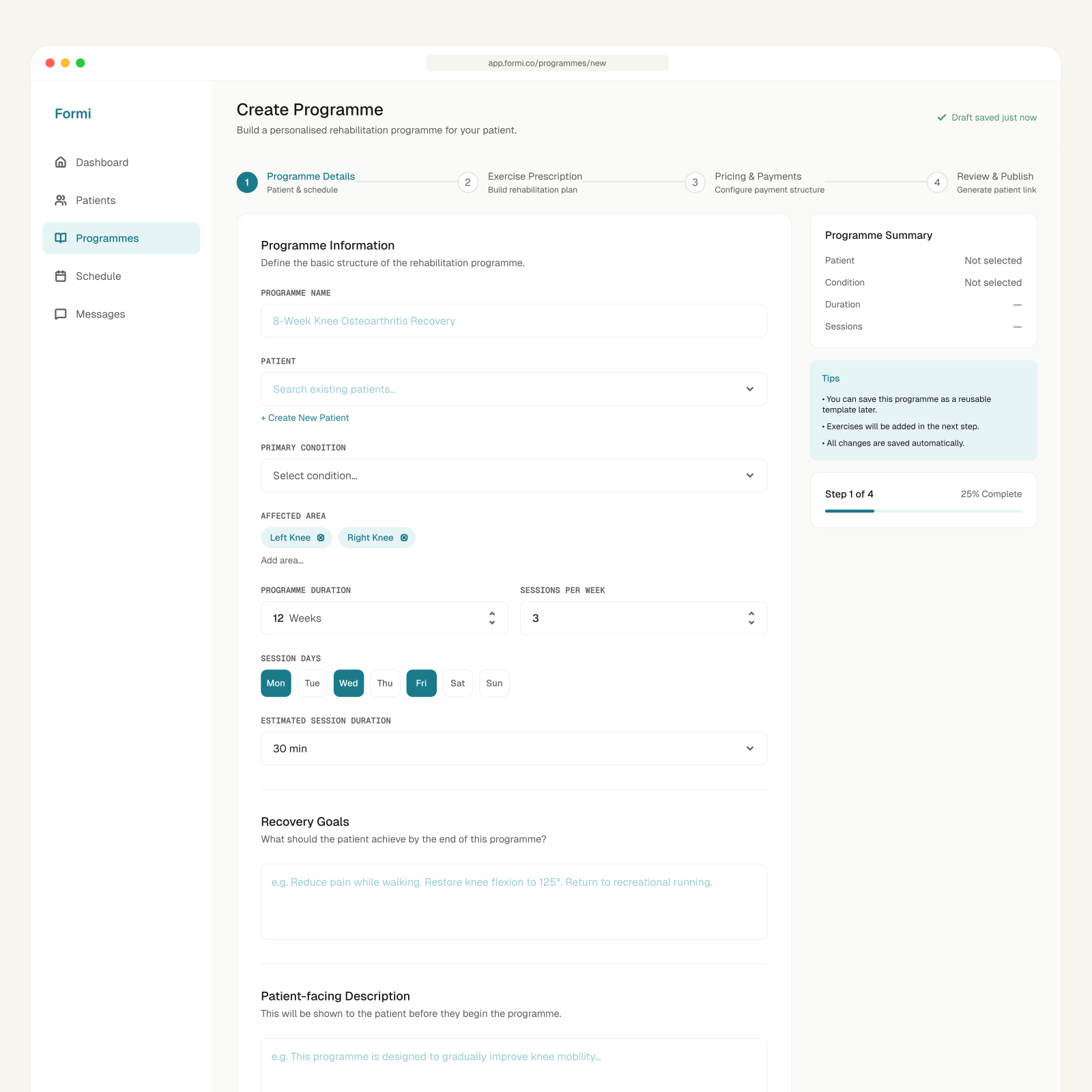The height and width of the screenshot is (1092, 1092).
Task: Click the Step 1 of 4 progress bar
Action: (923, 511)
